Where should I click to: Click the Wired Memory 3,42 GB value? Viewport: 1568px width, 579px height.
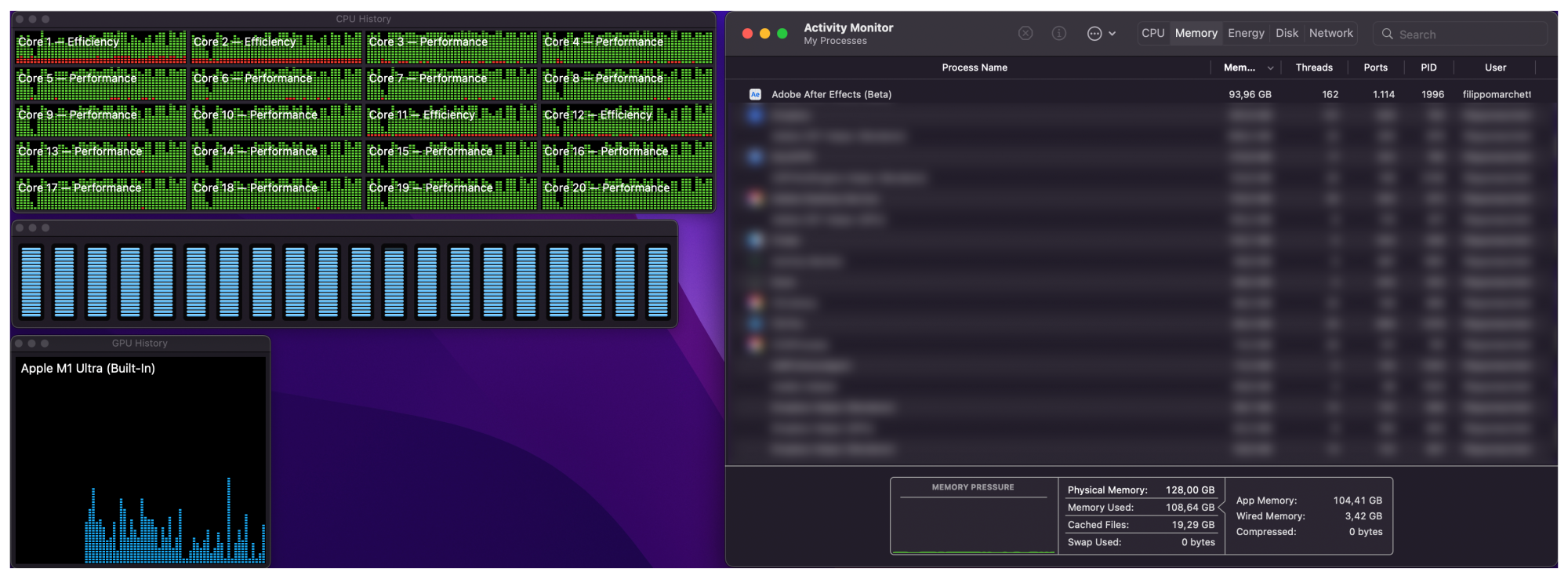(1363, 515)
